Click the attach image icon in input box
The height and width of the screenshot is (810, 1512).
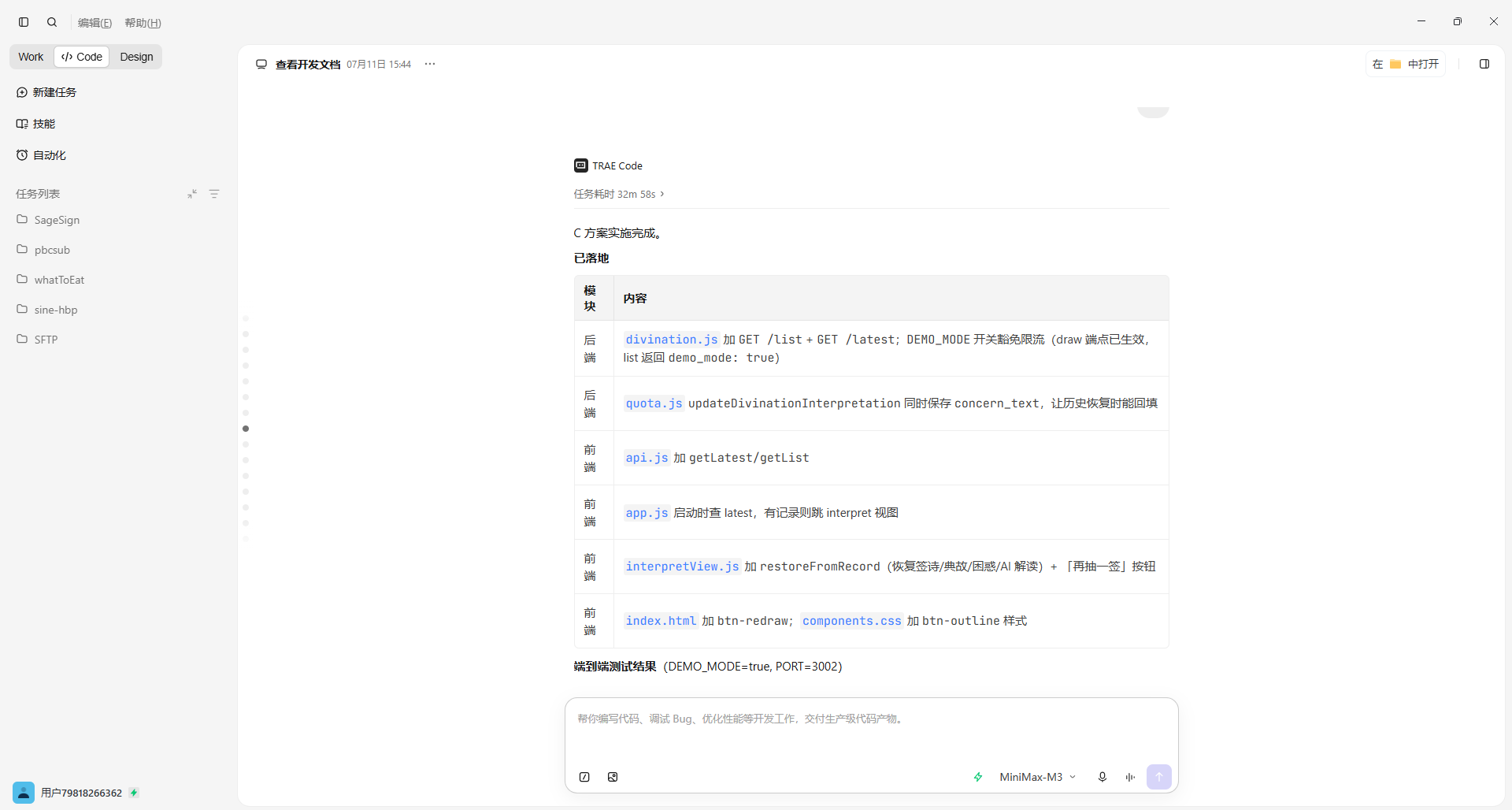tap(613, 777)
